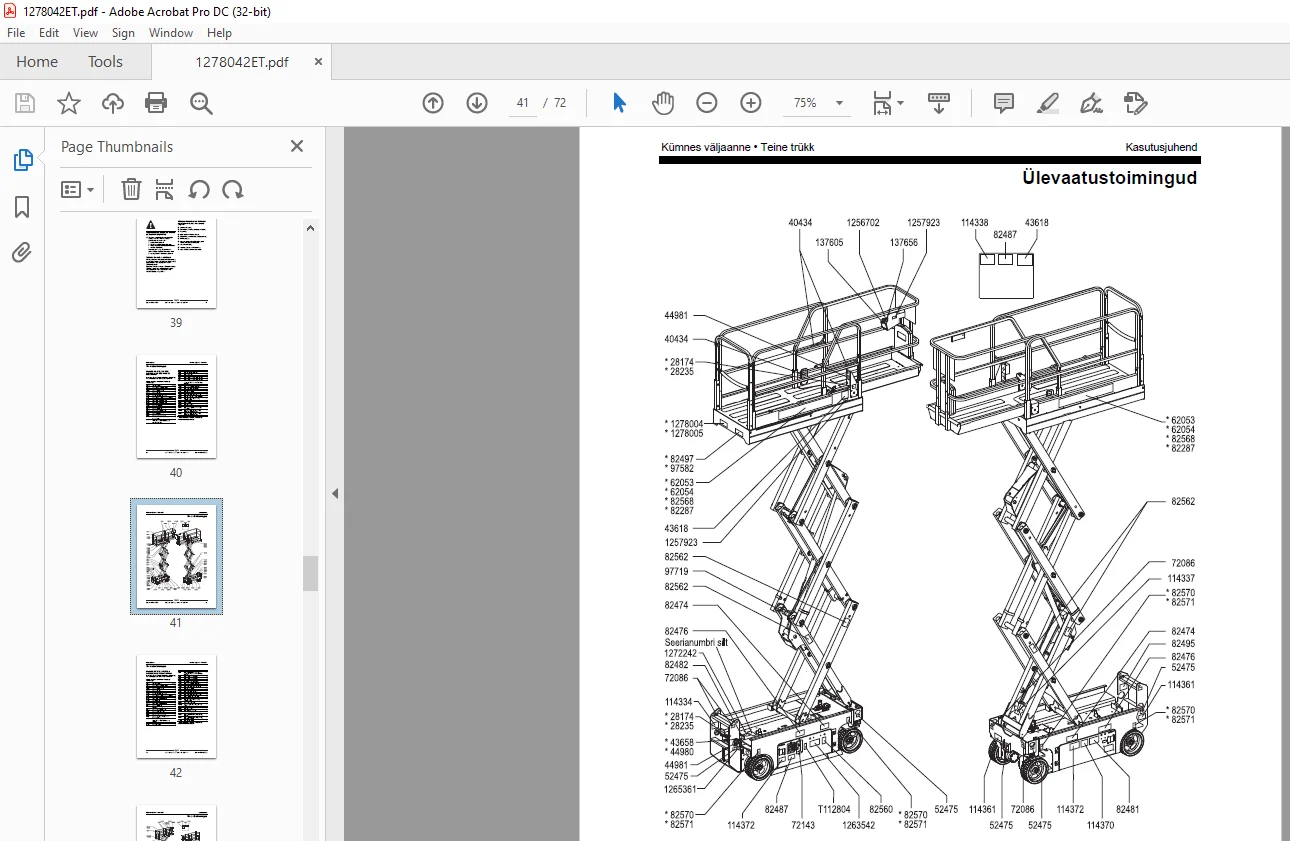Click part number 1272242 label

point(681,653)
